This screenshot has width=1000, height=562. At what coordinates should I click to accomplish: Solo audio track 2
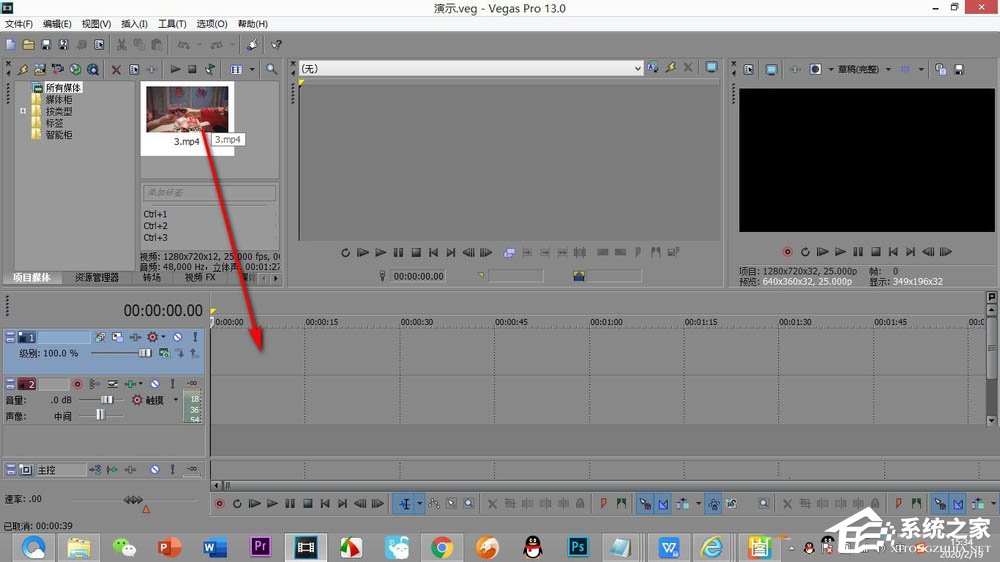click(172, 384)
